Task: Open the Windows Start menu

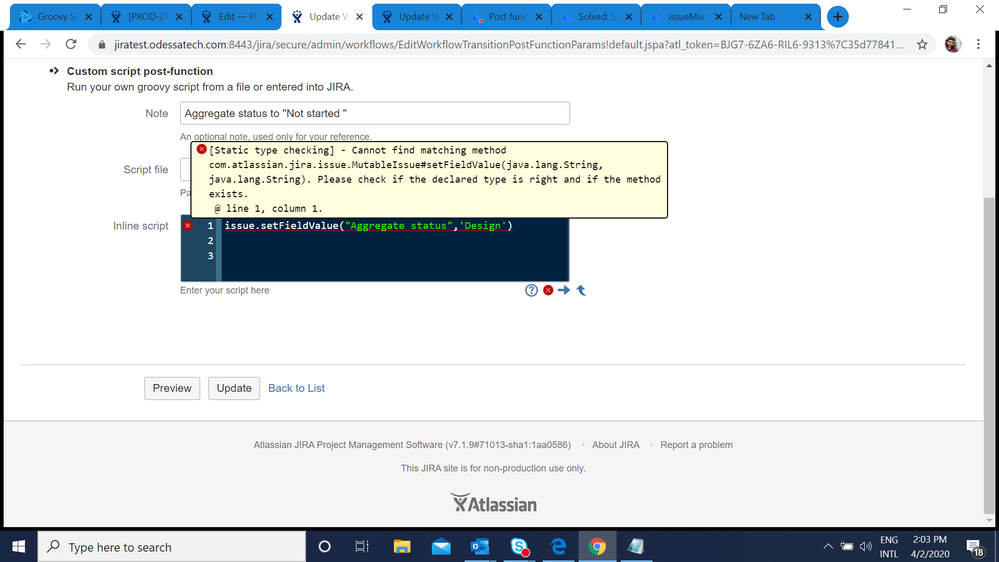Action: (18, 547)
